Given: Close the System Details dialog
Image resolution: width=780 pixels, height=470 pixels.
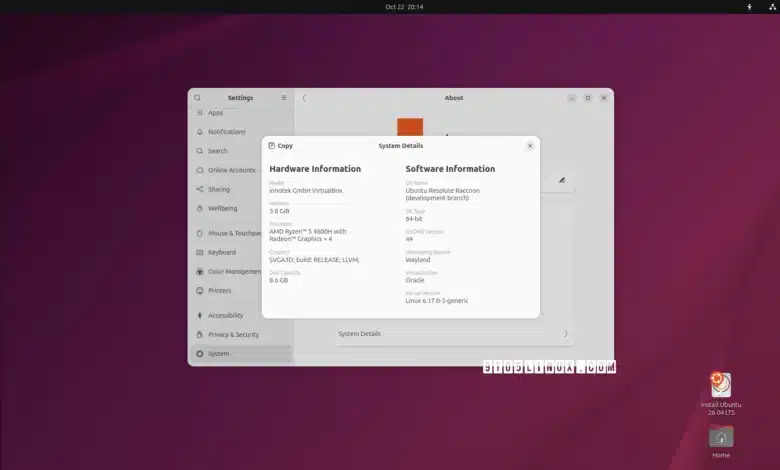Looking at the screenshot, I should pos(530,146).
